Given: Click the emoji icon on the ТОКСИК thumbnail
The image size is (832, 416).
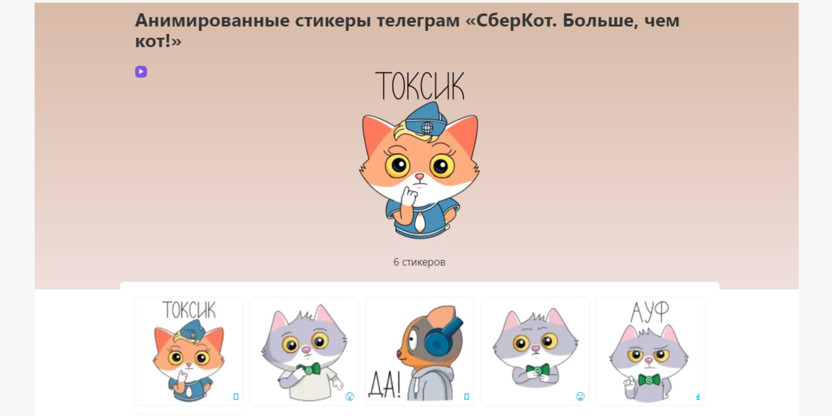Looking at the screenshot, I should tap(236, 396).
